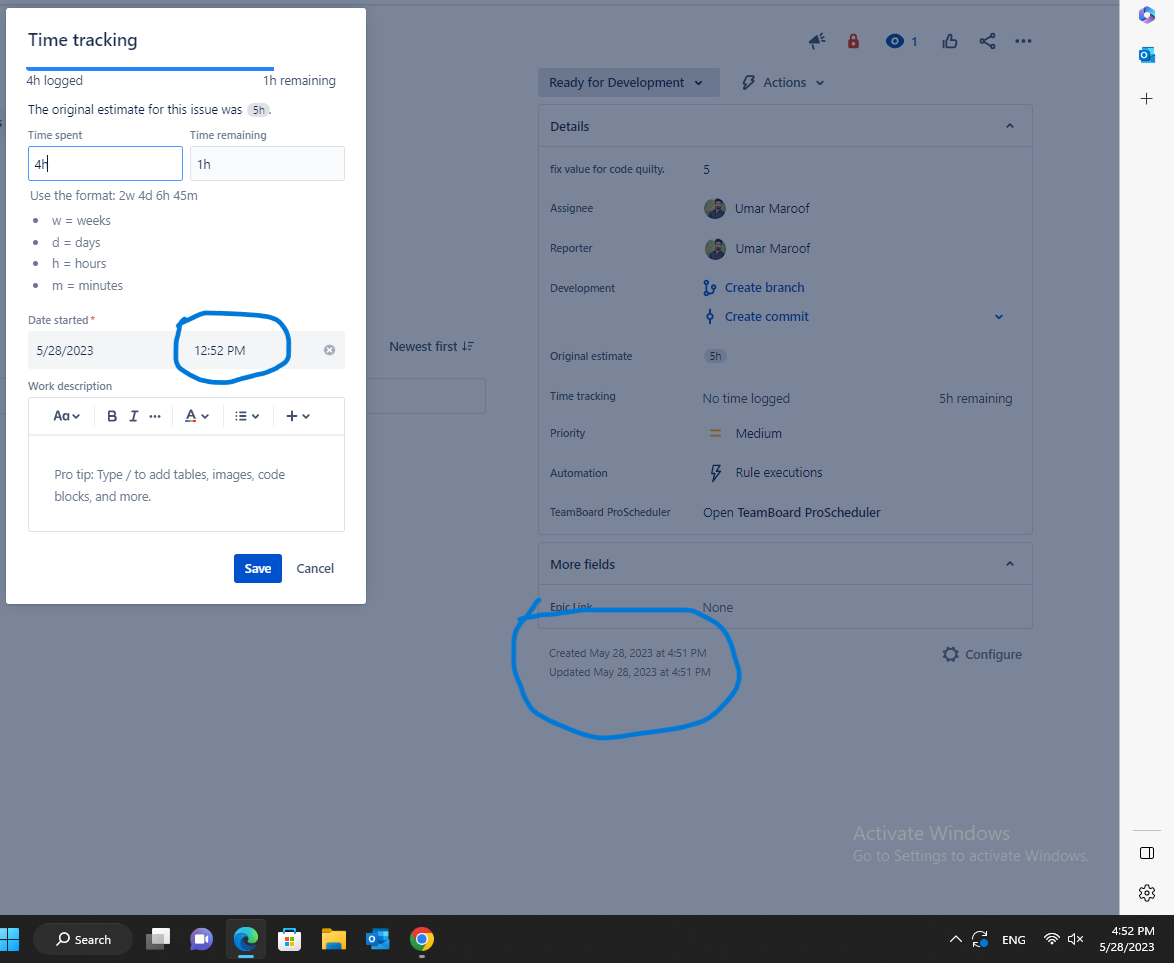The image size is (1174, 963).
Task: Open the text style dropdown Aa
Action: pyautogui.click(x=62, y=415)
